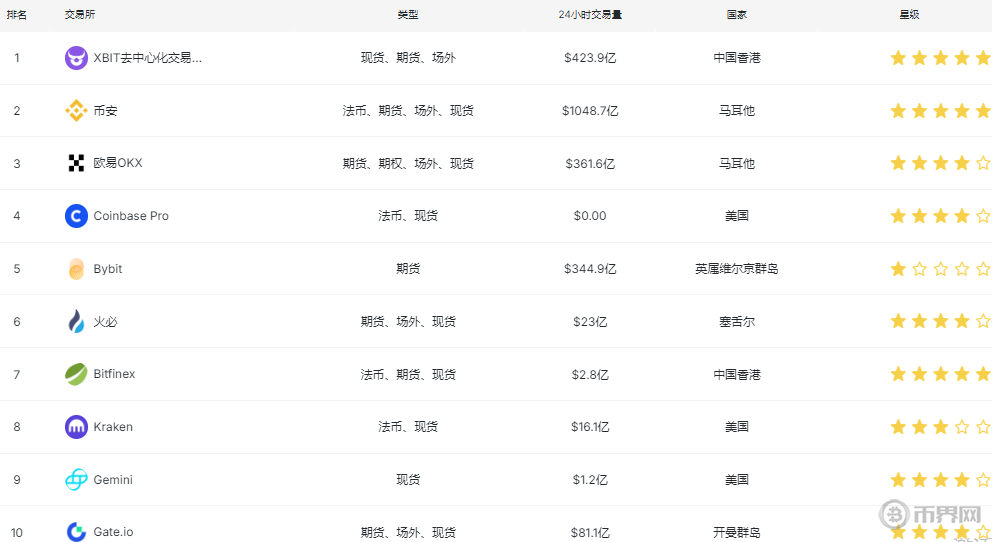
Task: Click the 交易所 column header
Action: [x=80, y=15]
